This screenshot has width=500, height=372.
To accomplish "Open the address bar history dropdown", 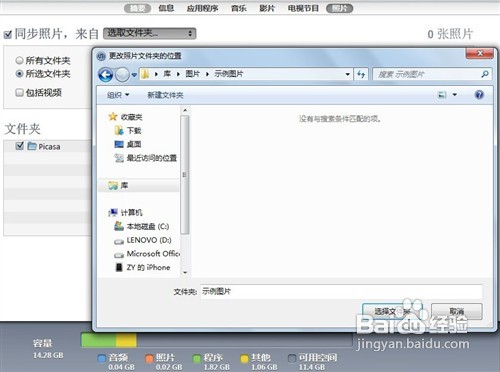I will (x=347, y=74).
